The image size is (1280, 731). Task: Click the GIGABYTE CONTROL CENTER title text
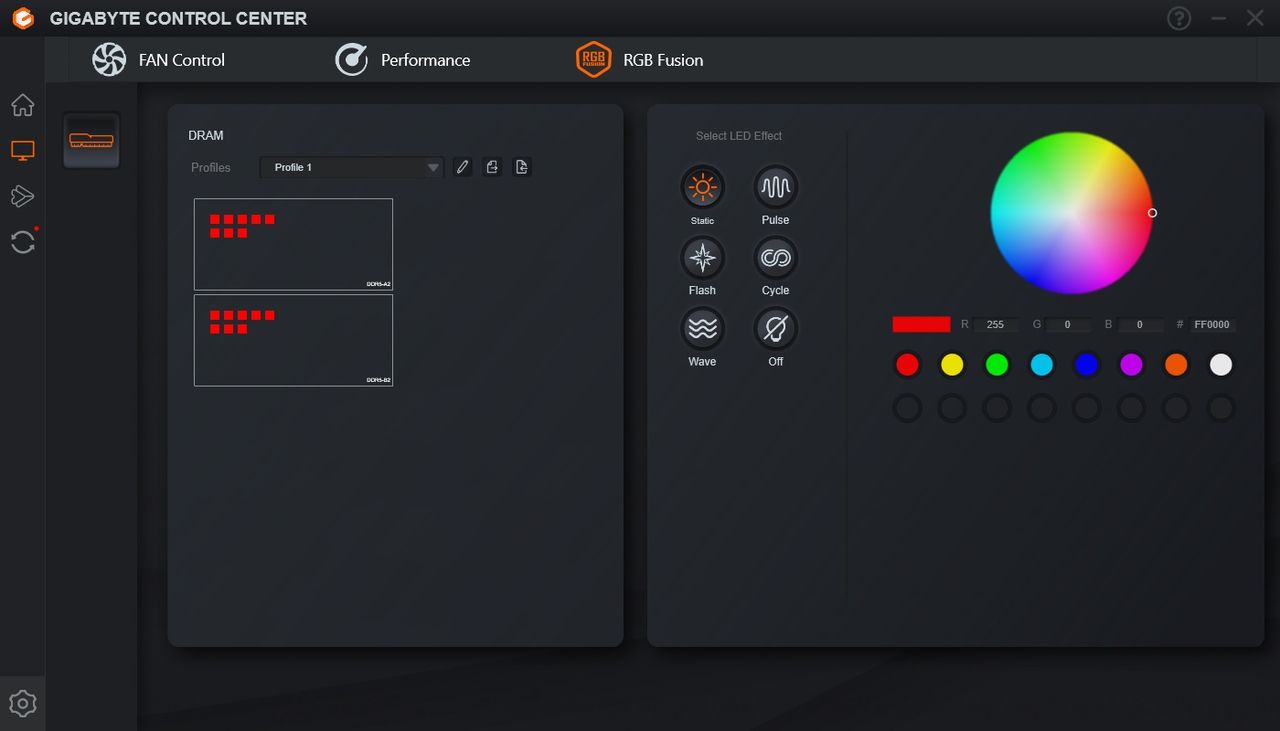point(178,19)
